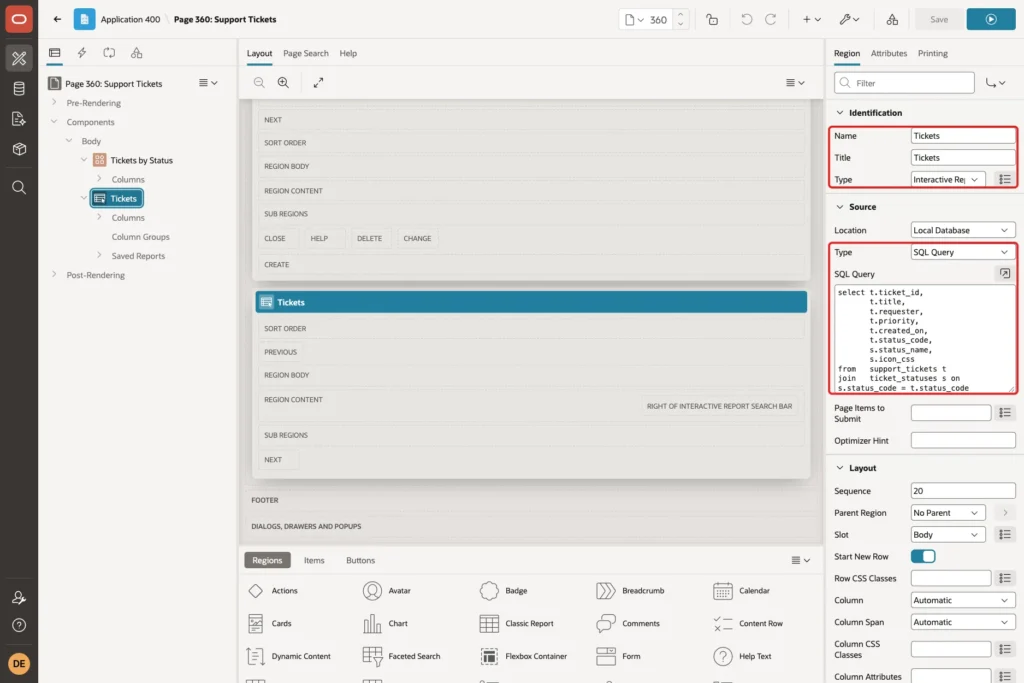Open the DE user account badge
1024x683 pixels.
click(19, 663)
